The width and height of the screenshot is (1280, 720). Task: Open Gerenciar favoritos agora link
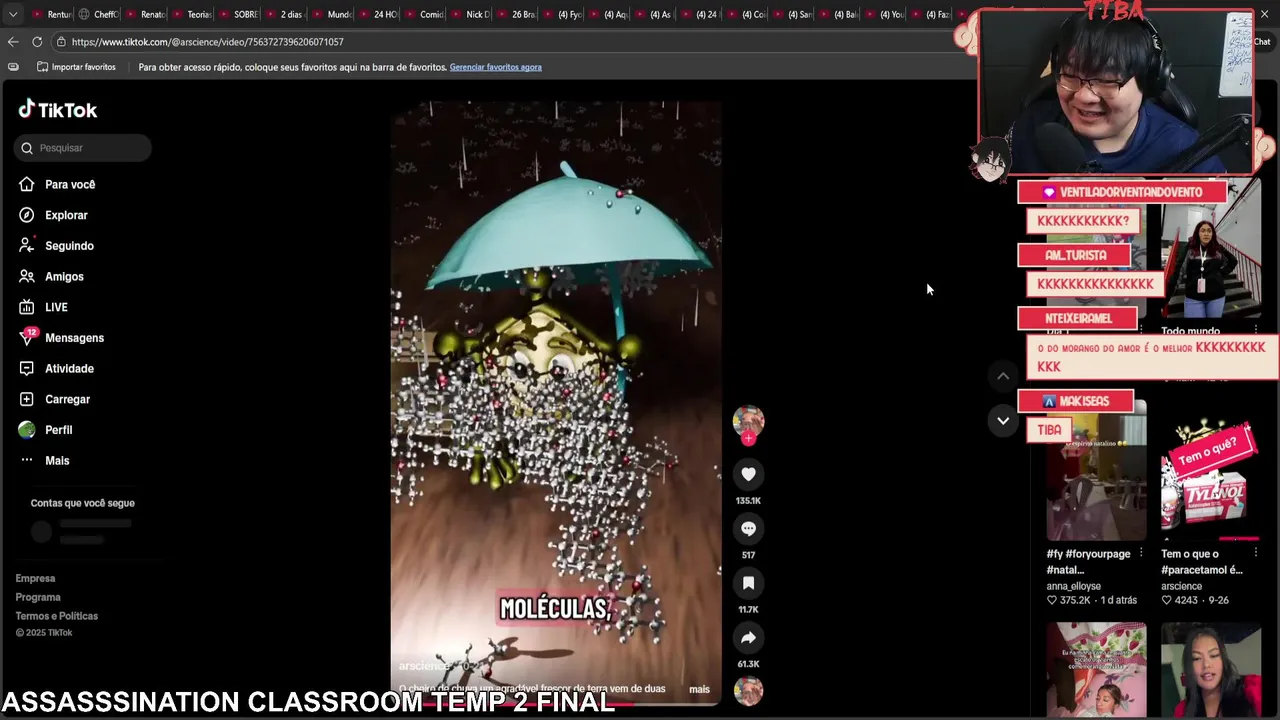coord(495,67)
